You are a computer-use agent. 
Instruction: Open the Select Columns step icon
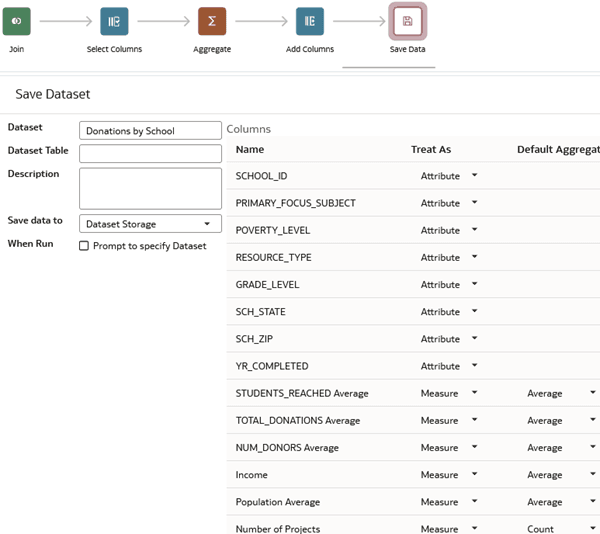(114, 21)
